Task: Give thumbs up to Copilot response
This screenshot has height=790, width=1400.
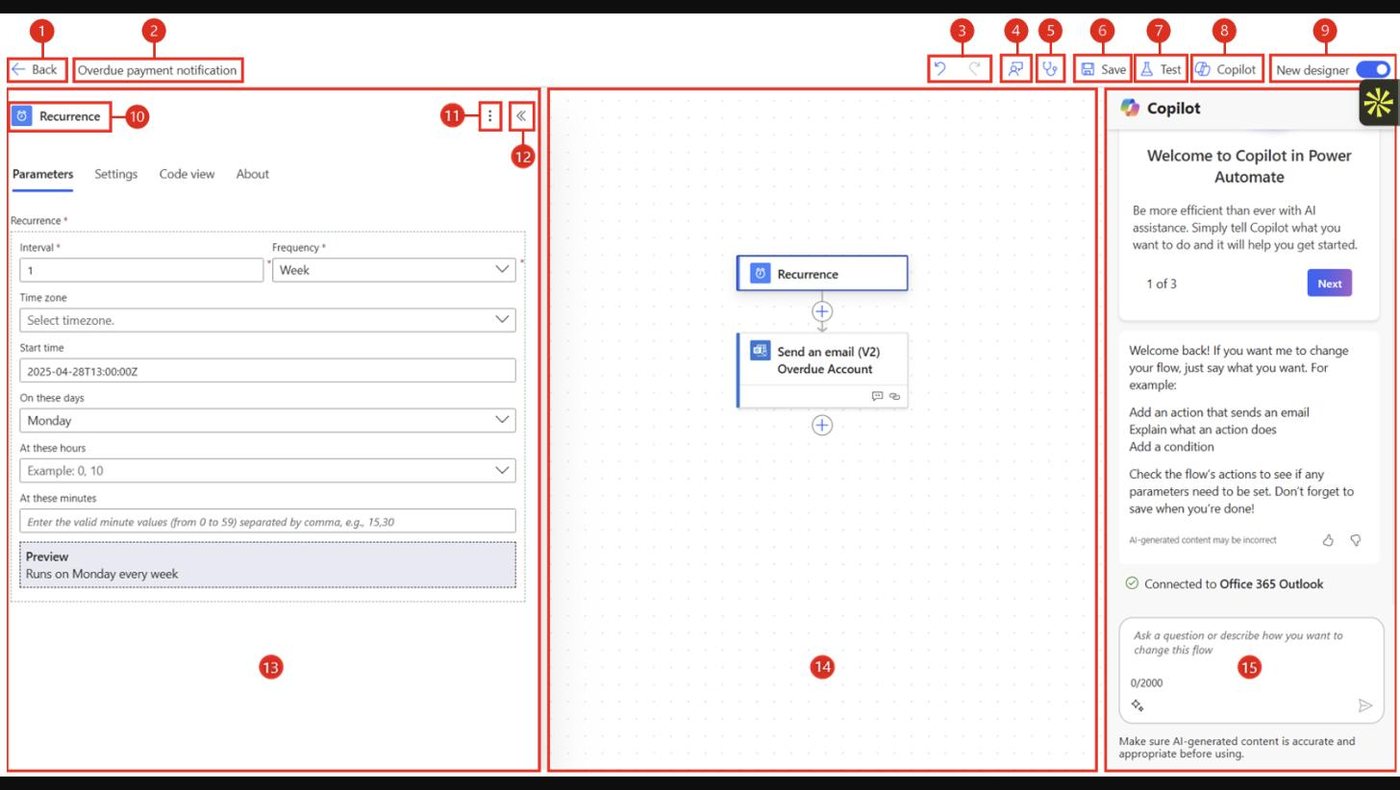Action: (x=1328, y=540)
